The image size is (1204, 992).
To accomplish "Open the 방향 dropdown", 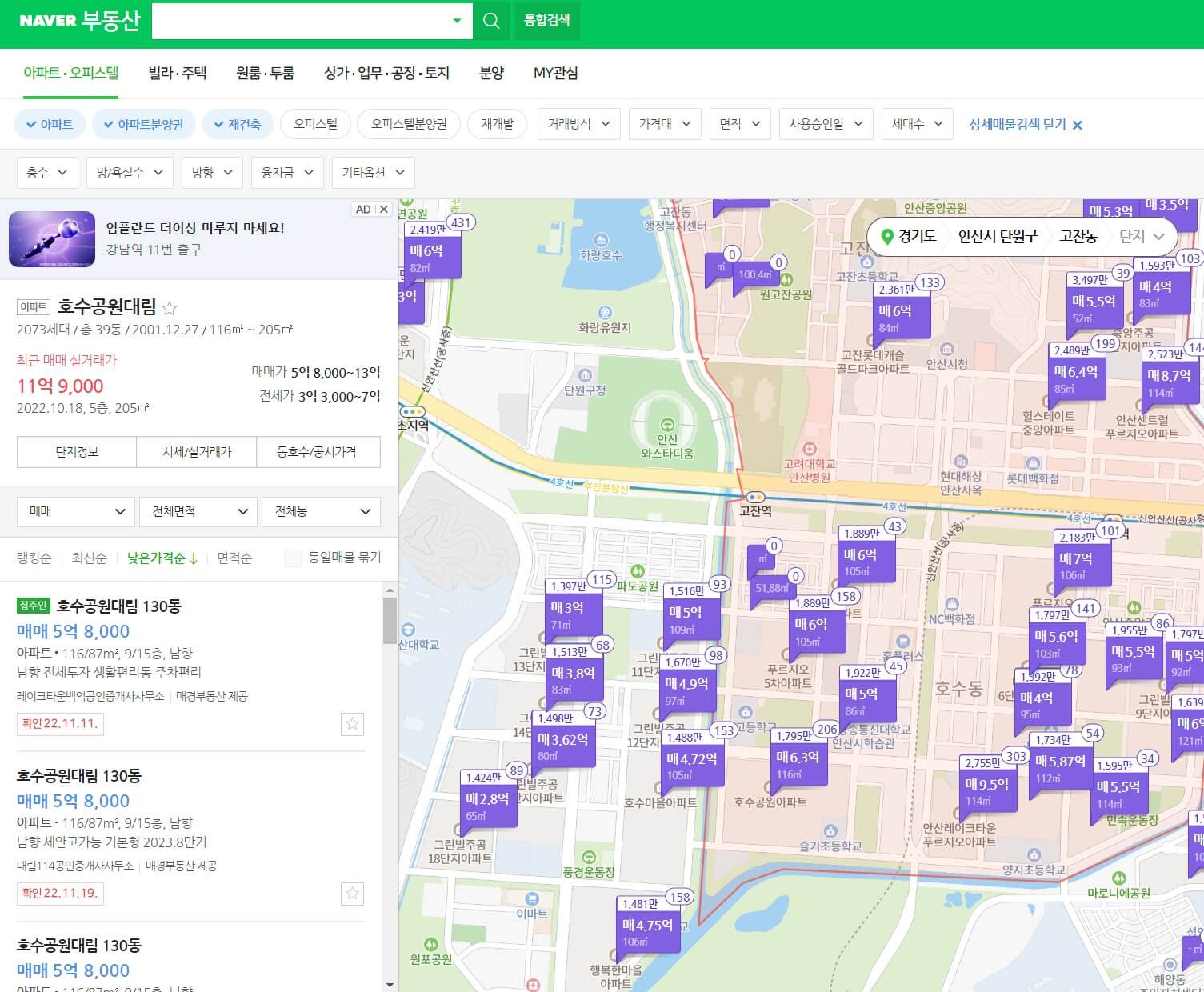I will coord(212,173).
